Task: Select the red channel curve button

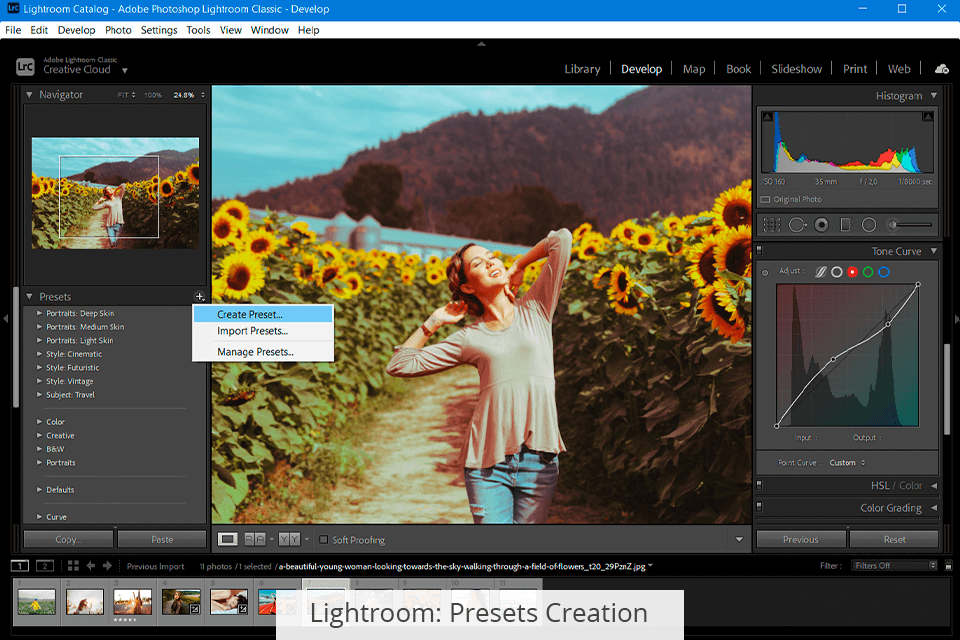Action: coord(853,272)
